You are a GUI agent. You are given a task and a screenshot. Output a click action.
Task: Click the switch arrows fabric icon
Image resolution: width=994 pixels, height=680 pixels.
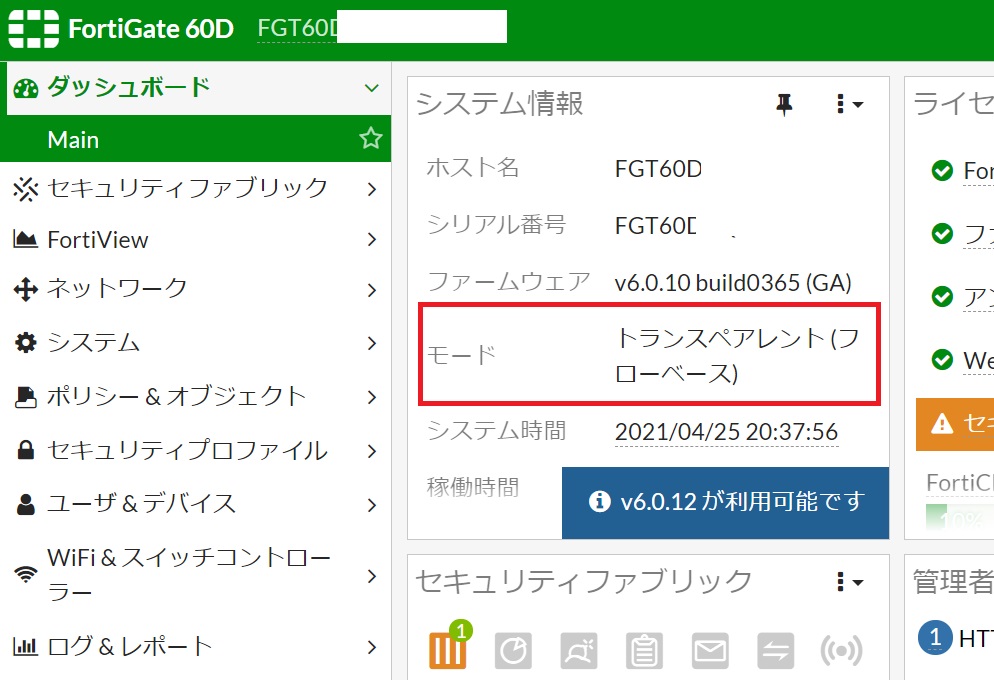[775, 650]
